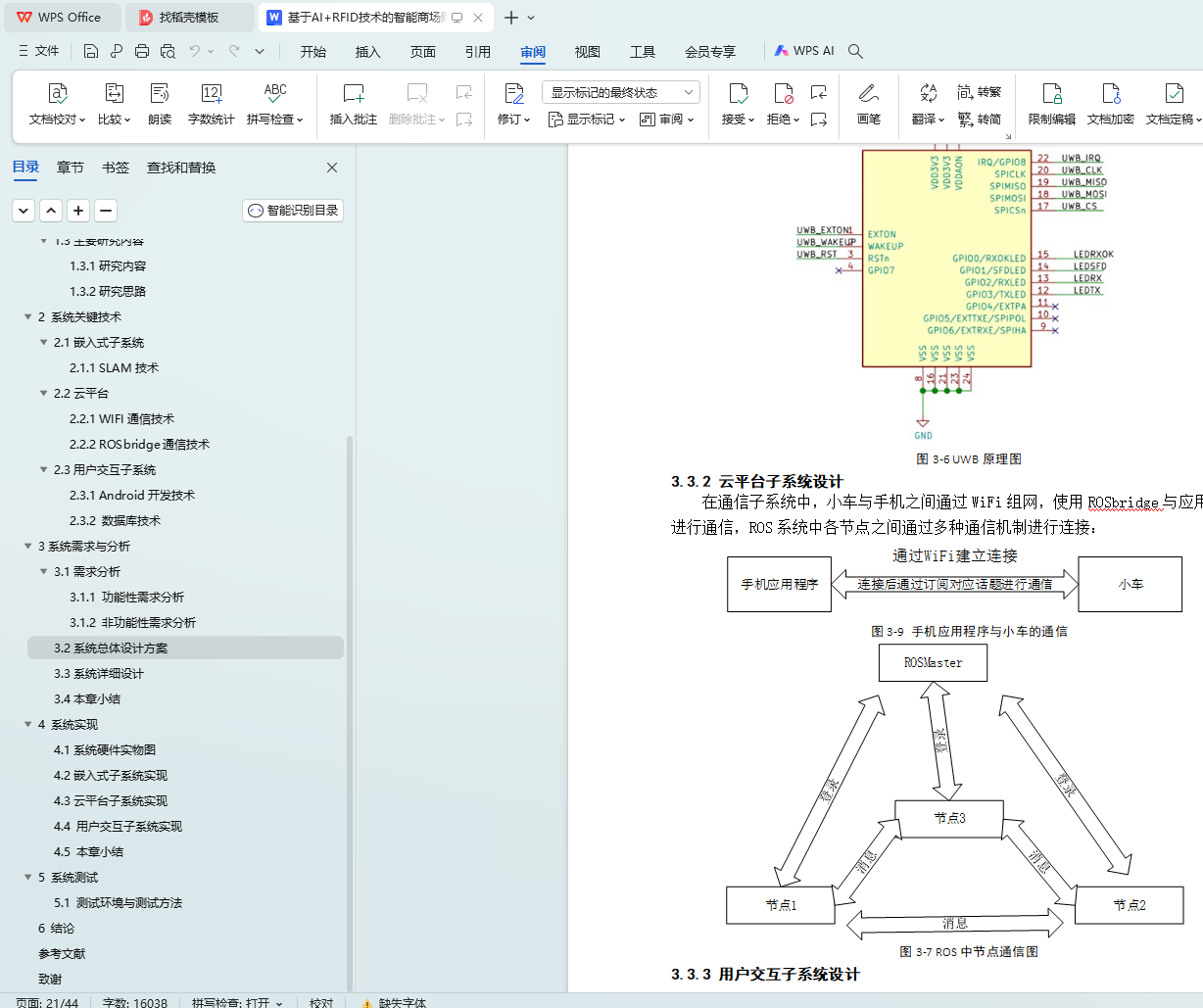Switch to the 引用 ribbon tab
1203x1008 pixels.
tap(478, 52)
